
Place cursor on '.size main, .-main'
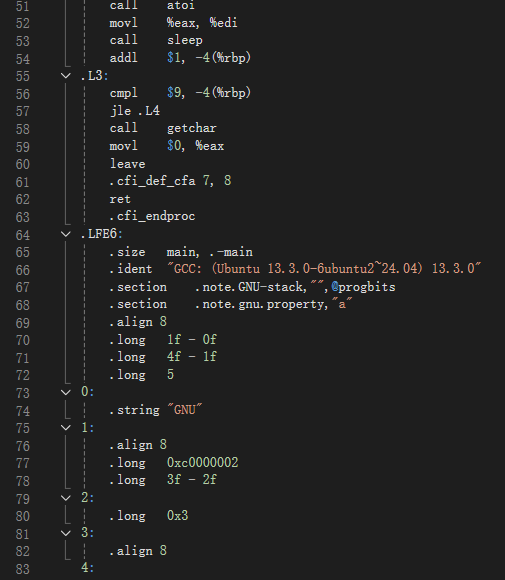[181, 252]
